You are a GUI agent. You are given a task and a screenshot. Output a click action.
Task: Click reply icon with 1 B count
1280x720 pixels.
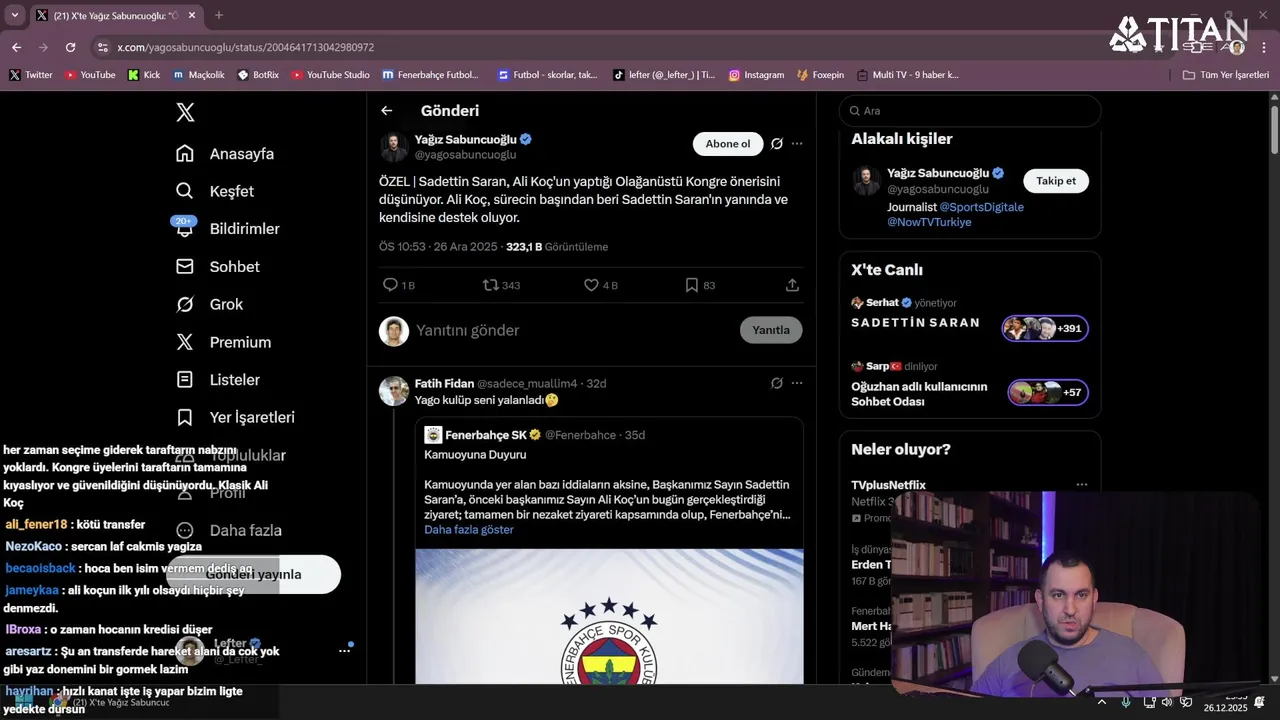[x=399, y=285]
